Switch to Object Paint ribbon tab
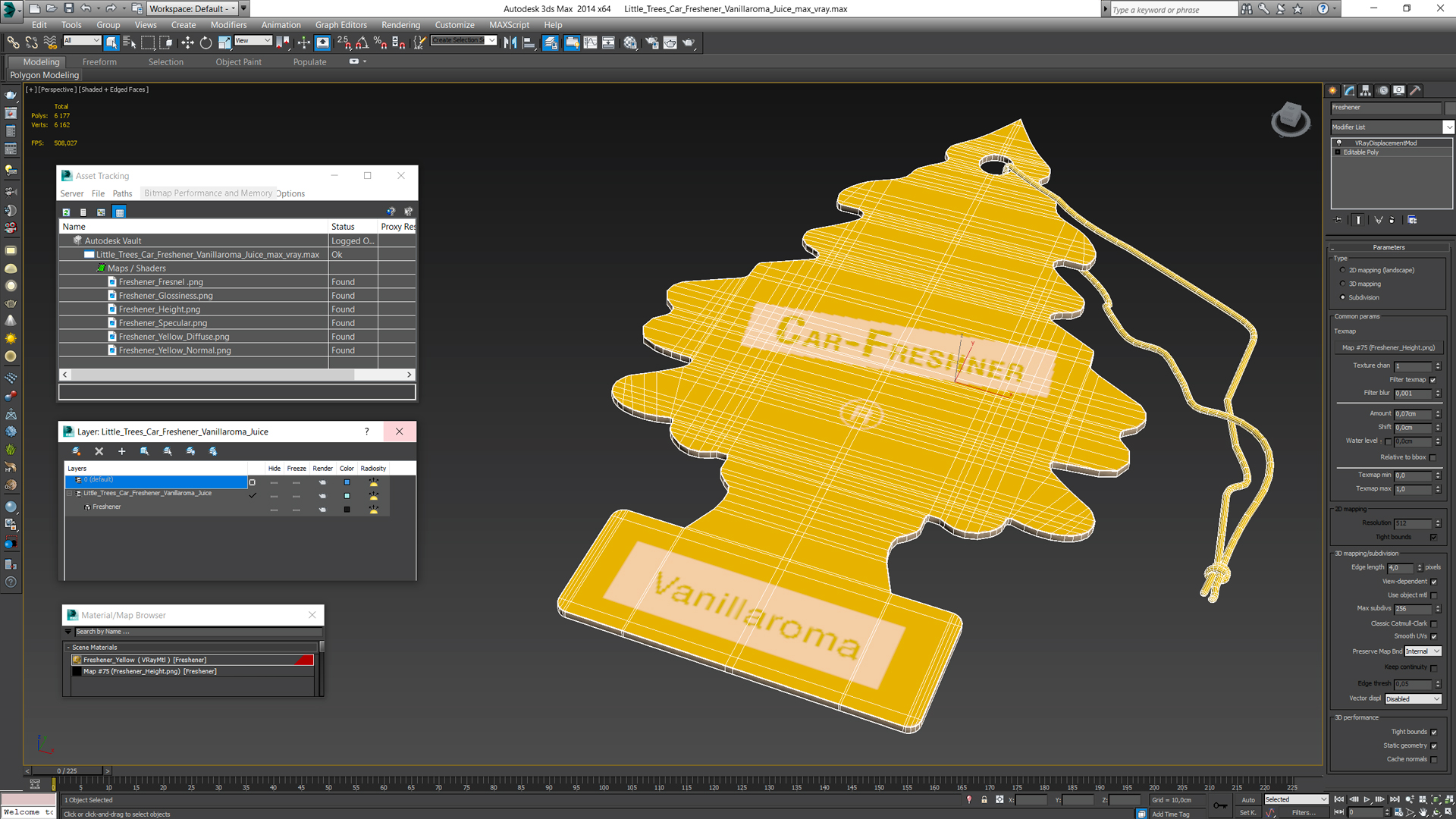This screenshot has width=1456, height=819. tap(238, 62)
